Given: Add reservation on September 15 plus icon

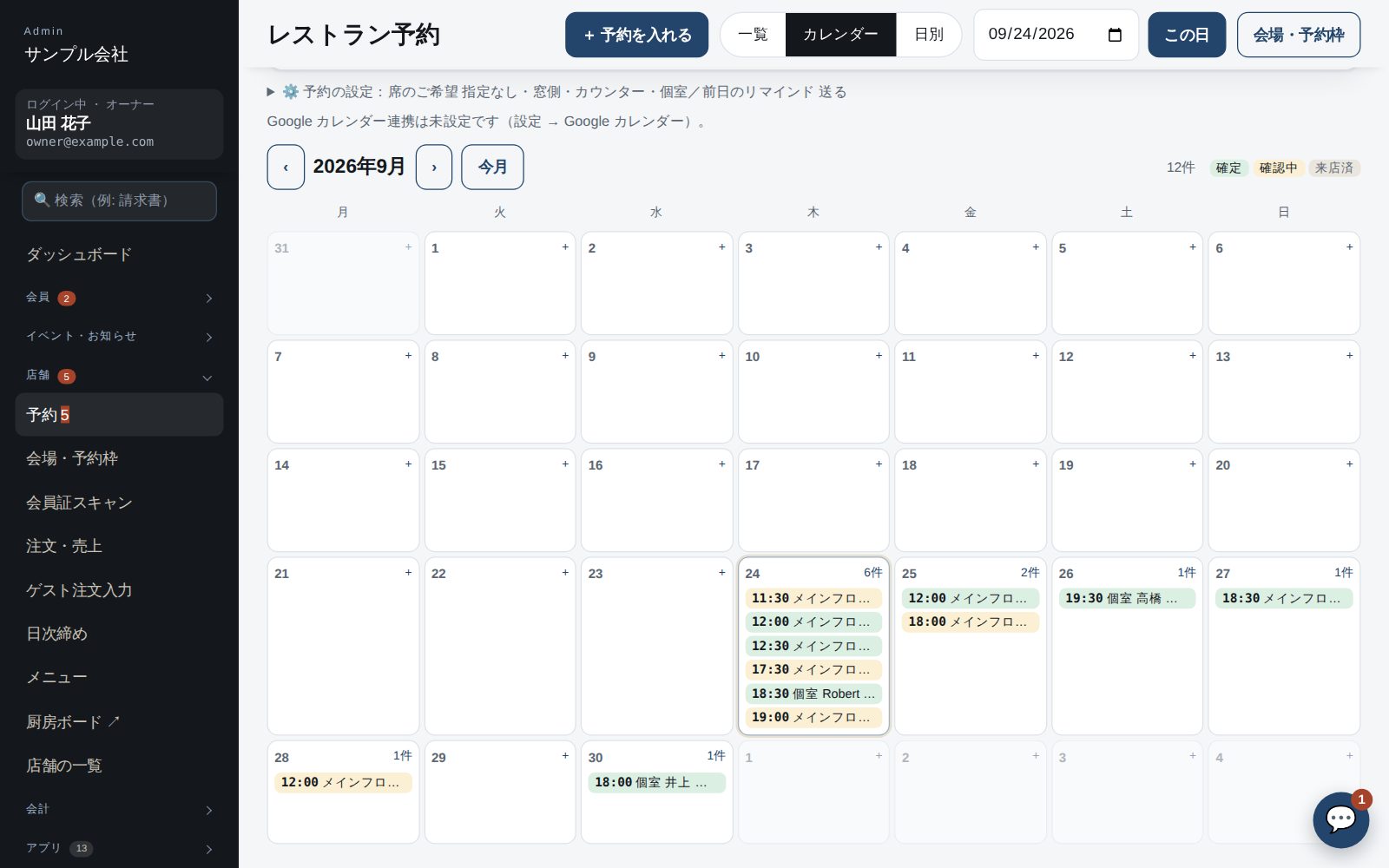Looking at the screenshot, I should (x=565, y=464).
